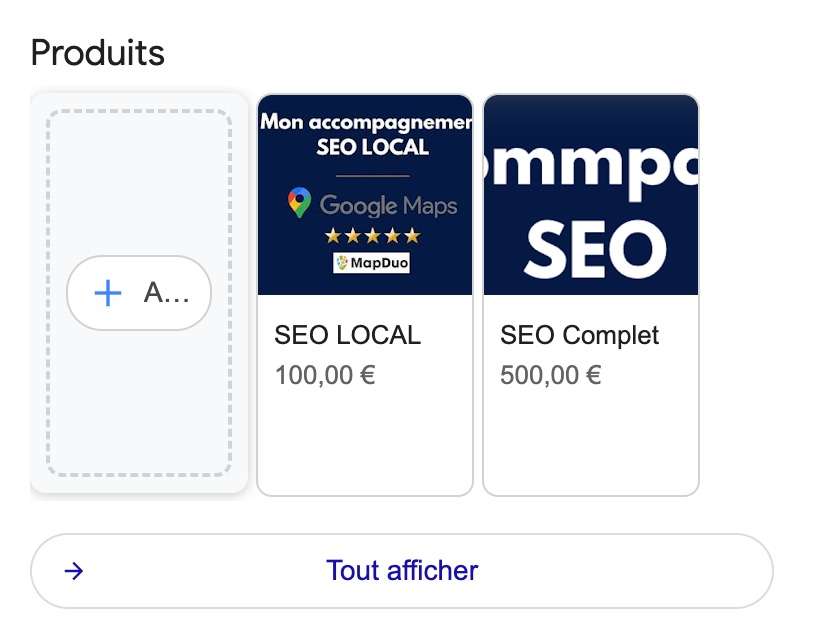Click the arrow icon beside Tout afficher
824x632 pixels.
(73, 571)
